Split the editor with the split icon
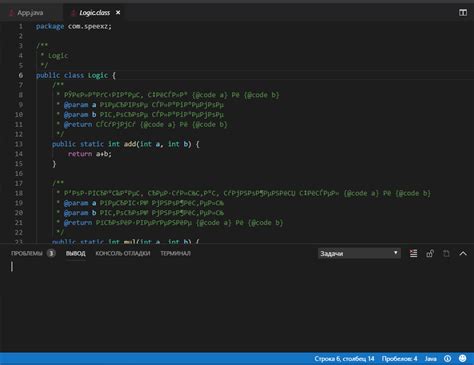This screenshot has width=474, height=365. tap(463, 13)
